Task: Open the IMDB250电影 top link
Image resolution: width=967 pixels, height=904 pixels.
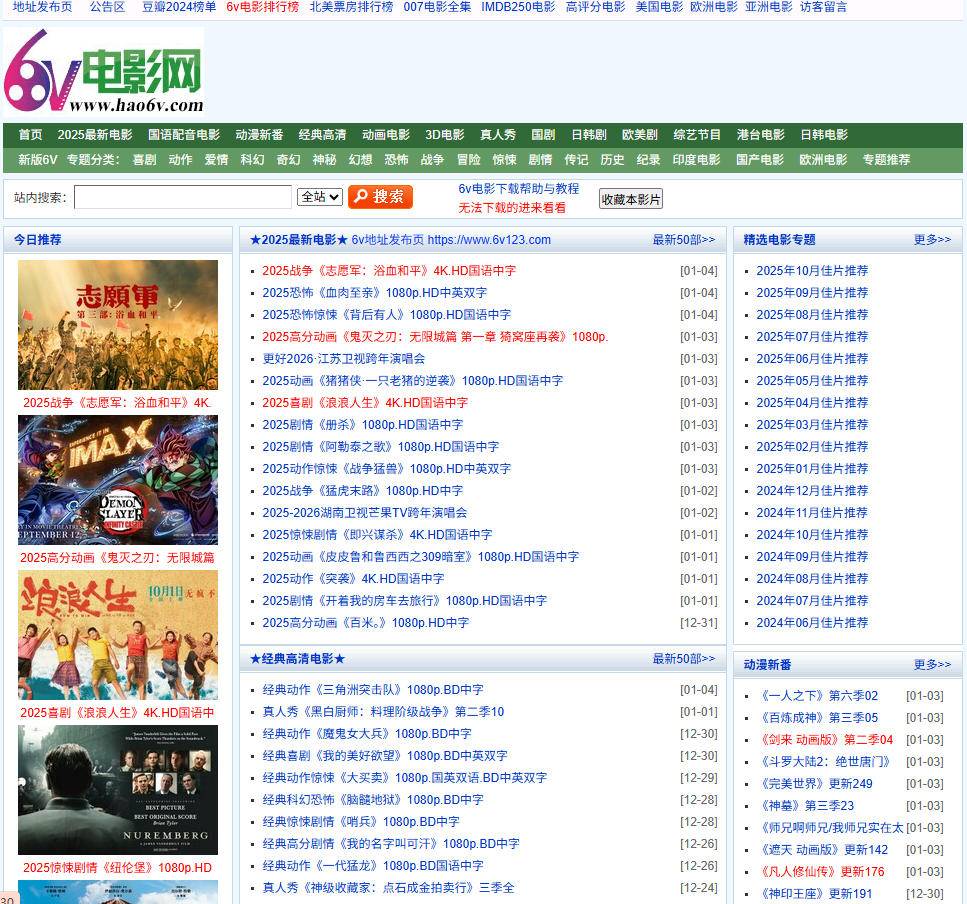Action: pos(517,7)
